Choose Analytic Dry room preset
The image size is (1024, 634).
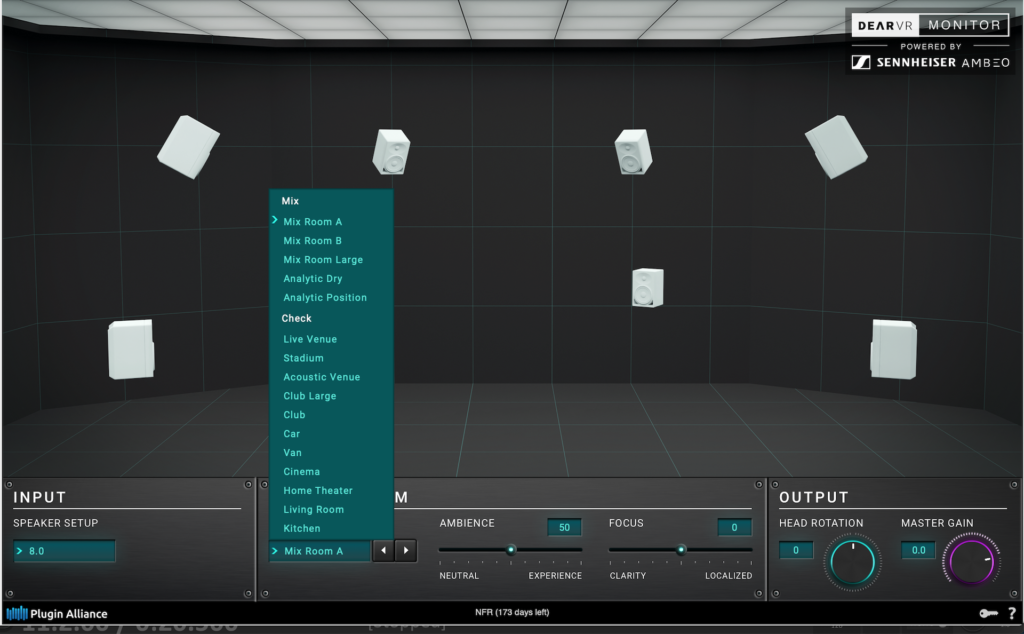pyautogui.click(x=312, y=279)
